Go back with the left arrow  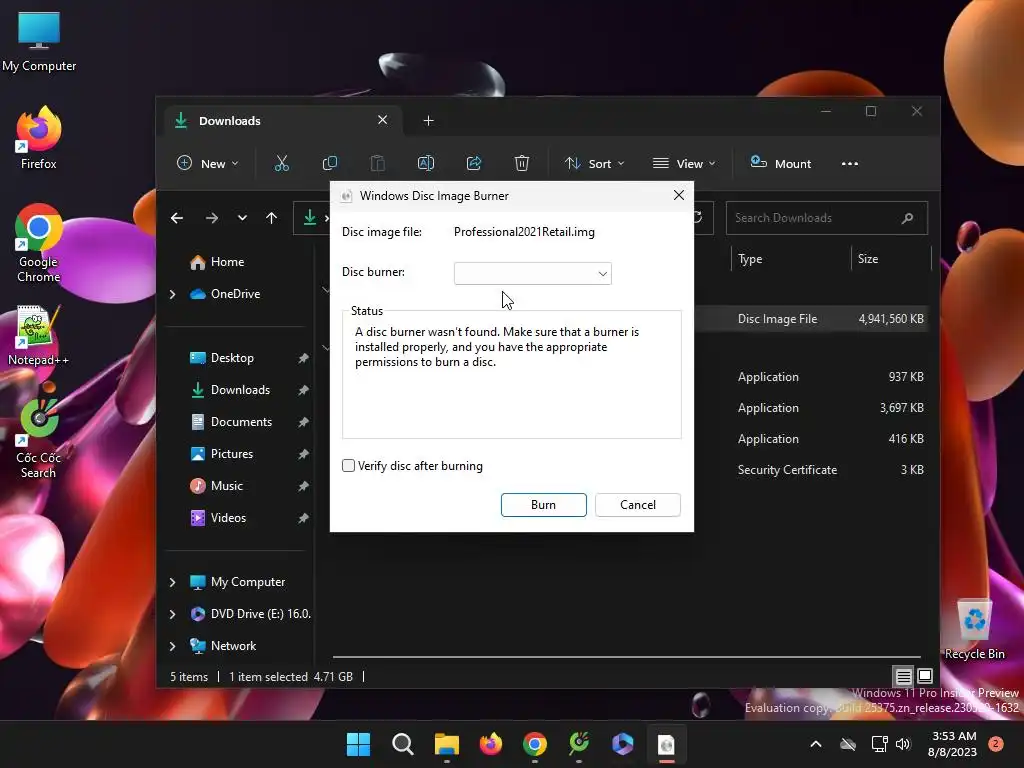pyautogui.click(x=177, y=218)
